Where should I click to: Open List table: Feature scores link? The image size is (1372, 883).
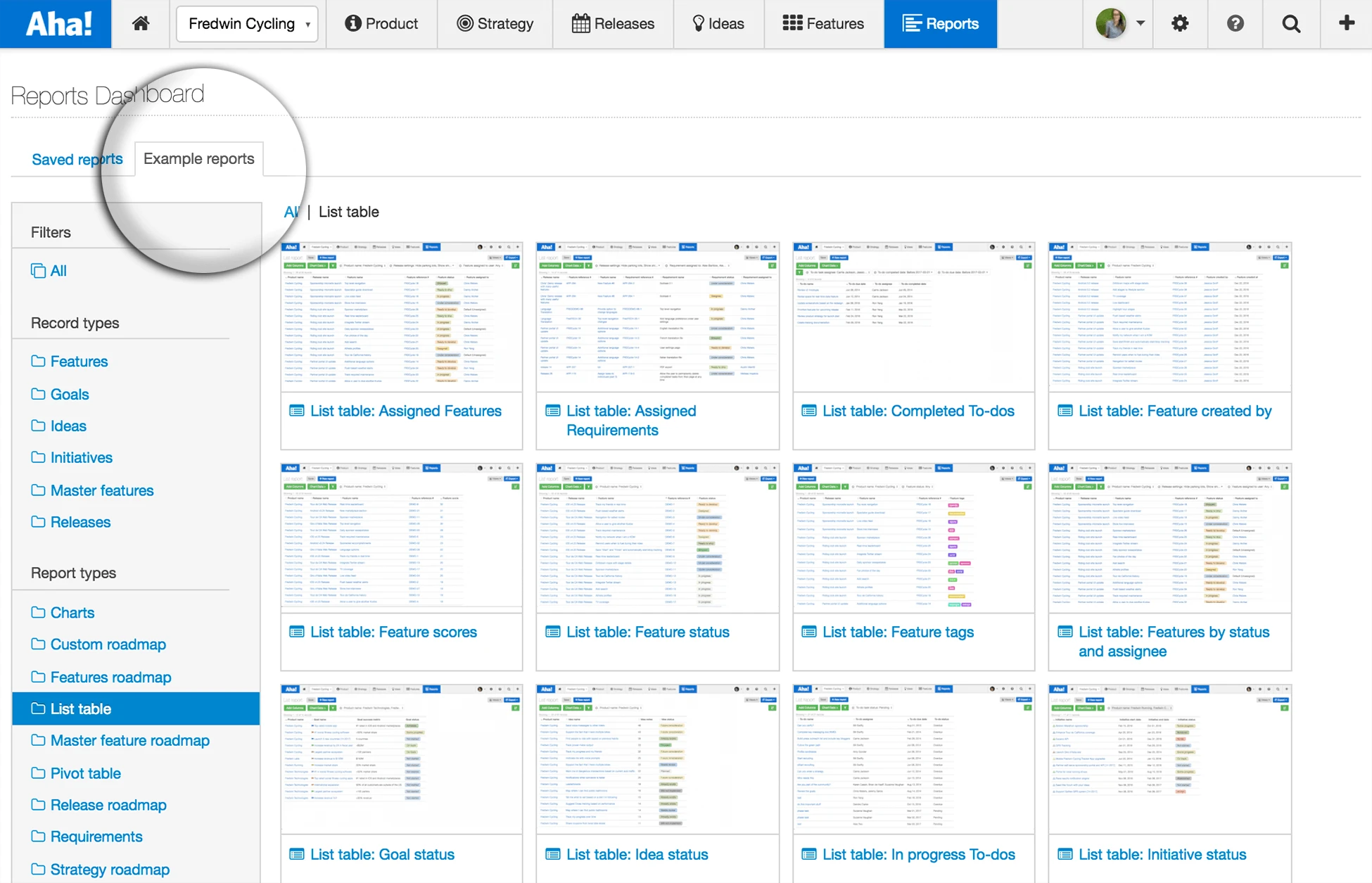coord(393,633)
